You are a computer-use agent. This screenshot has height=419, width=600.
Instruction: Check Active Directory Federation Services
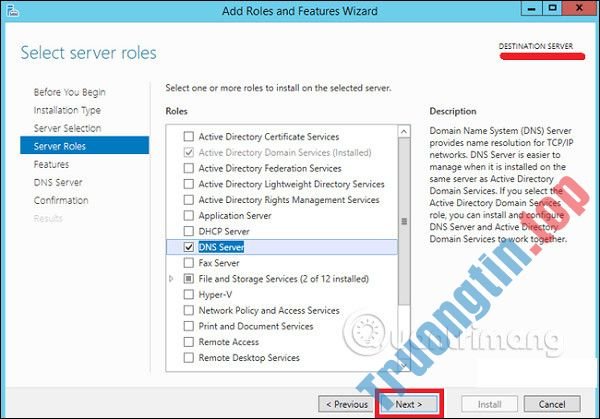(x=189, y=168)
